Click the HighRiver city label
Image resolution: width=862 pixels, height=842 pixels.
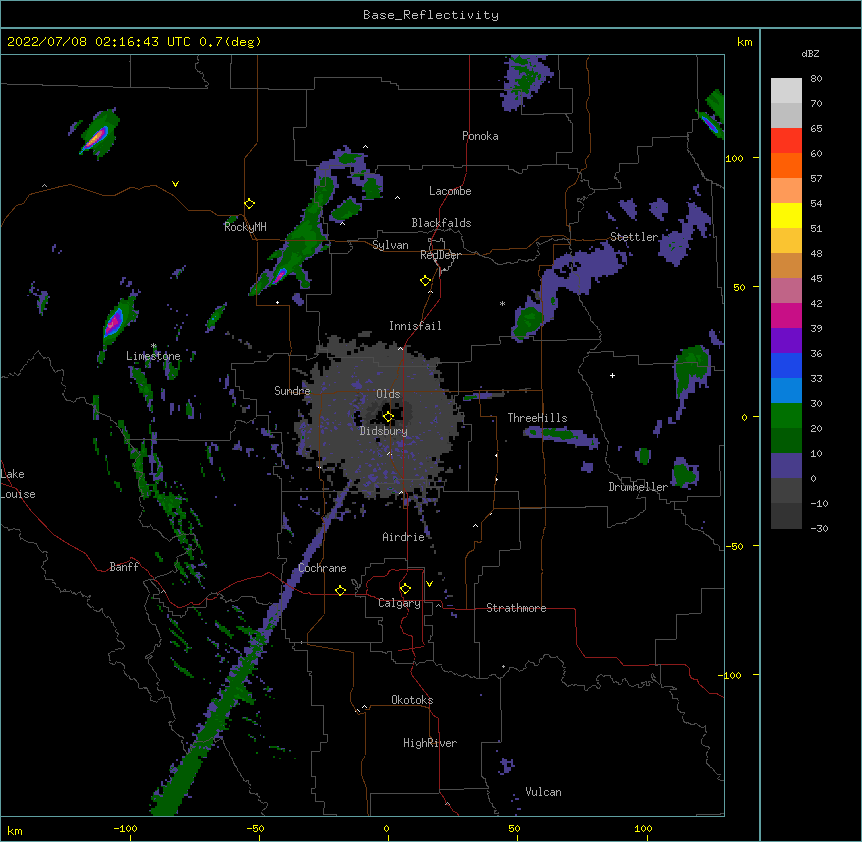tap(430, 743)
